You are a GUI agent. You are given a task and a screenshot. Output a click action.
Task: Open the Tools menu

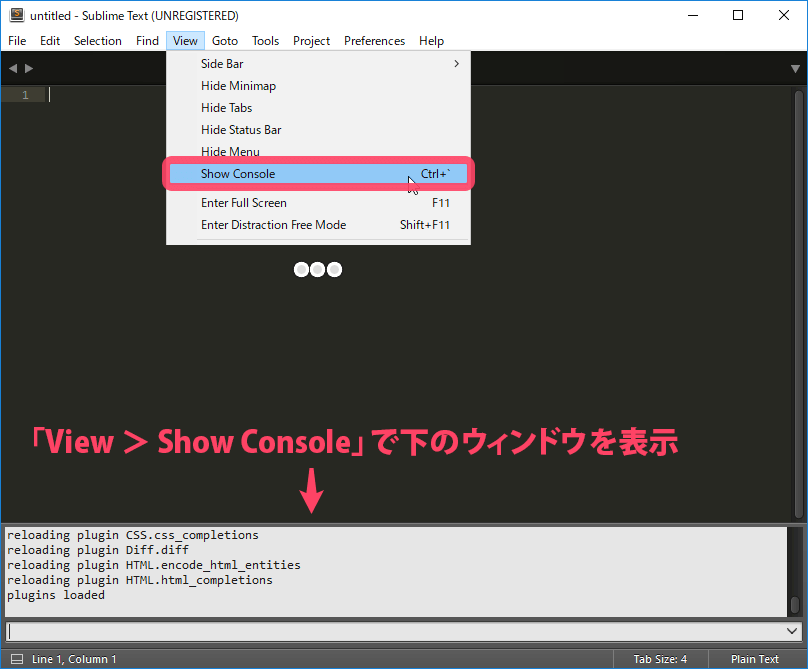(x=265, y=41)
